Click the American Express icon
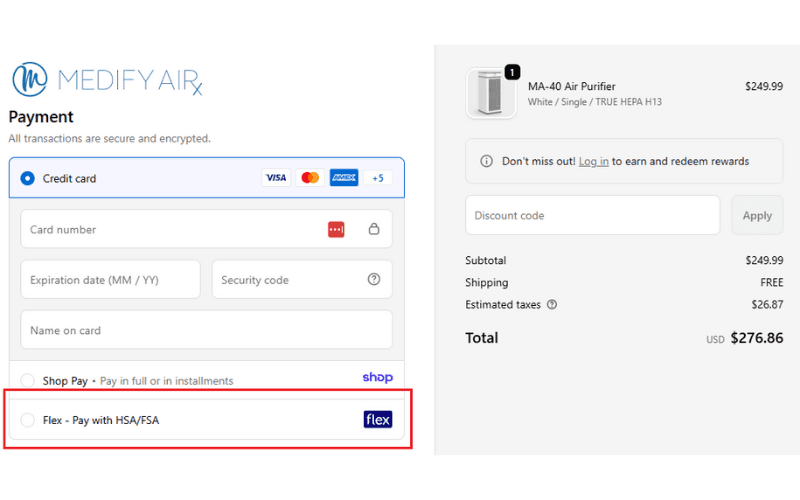Image resolution: width=800 pixels, height=500 pixels. (344, 178)
